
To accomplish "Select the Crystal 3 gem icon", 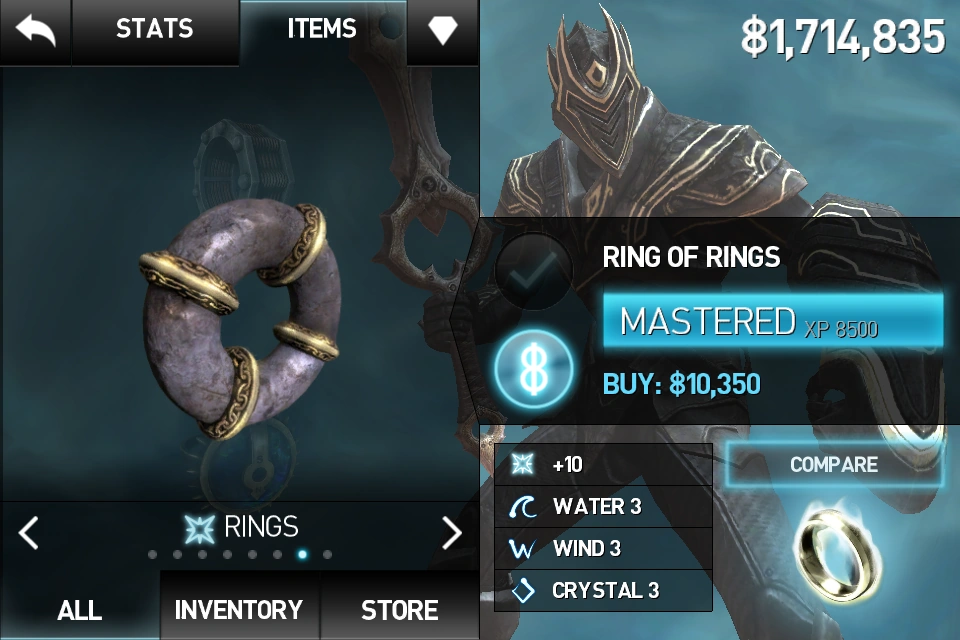I will point(523,590).
